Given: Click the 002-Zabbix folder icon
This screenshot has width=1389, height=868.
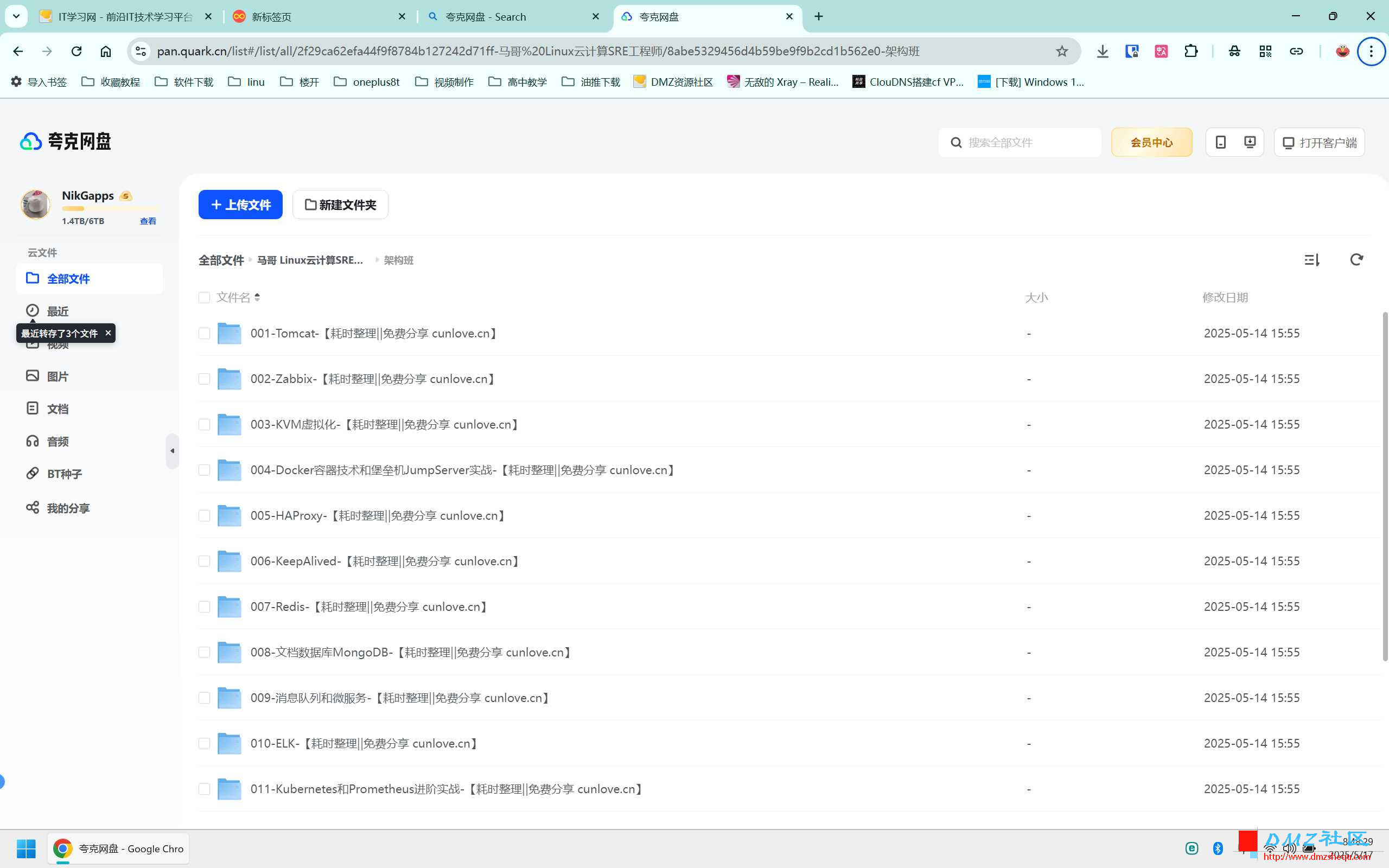Looking at the screenshot, I should (x=229, y=378).
